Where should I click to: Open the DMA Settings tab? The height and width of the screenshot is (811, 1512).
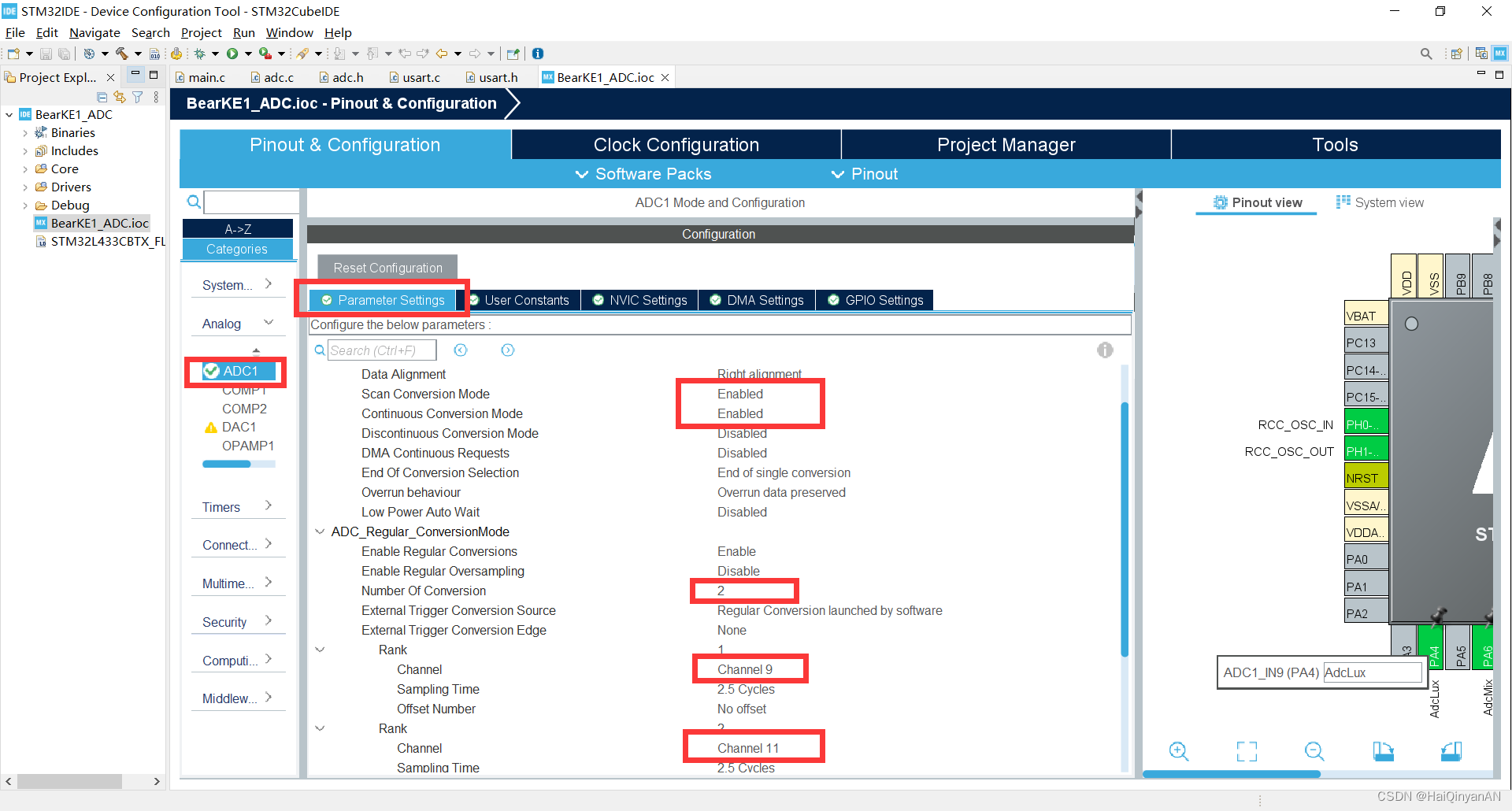point(757,300)
